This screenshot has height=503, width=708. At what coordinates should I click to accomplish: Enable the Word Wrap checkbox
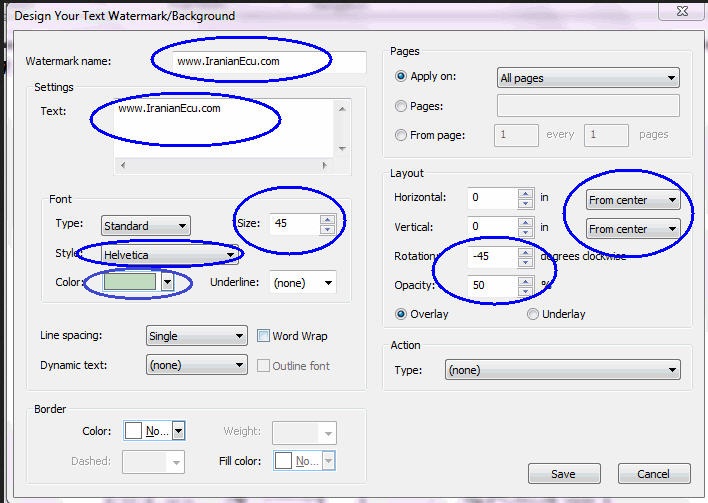[263, 335]
